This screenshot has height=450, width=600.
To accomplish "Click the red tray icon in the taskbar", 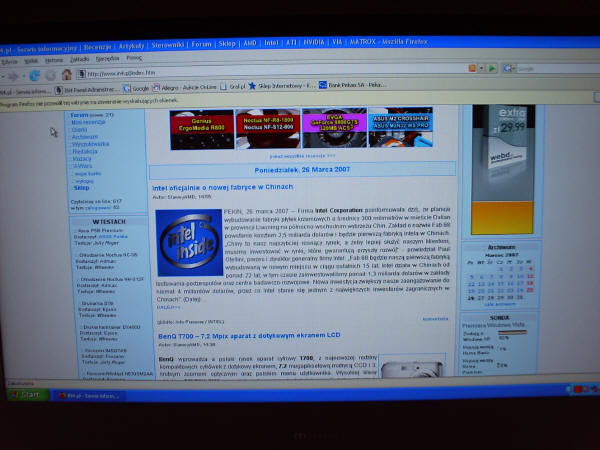I will click(x=578, y=389).
